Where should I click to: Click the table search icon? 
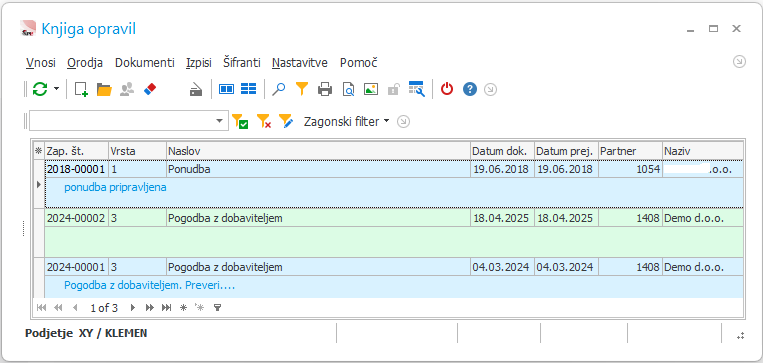coord(417,89)
